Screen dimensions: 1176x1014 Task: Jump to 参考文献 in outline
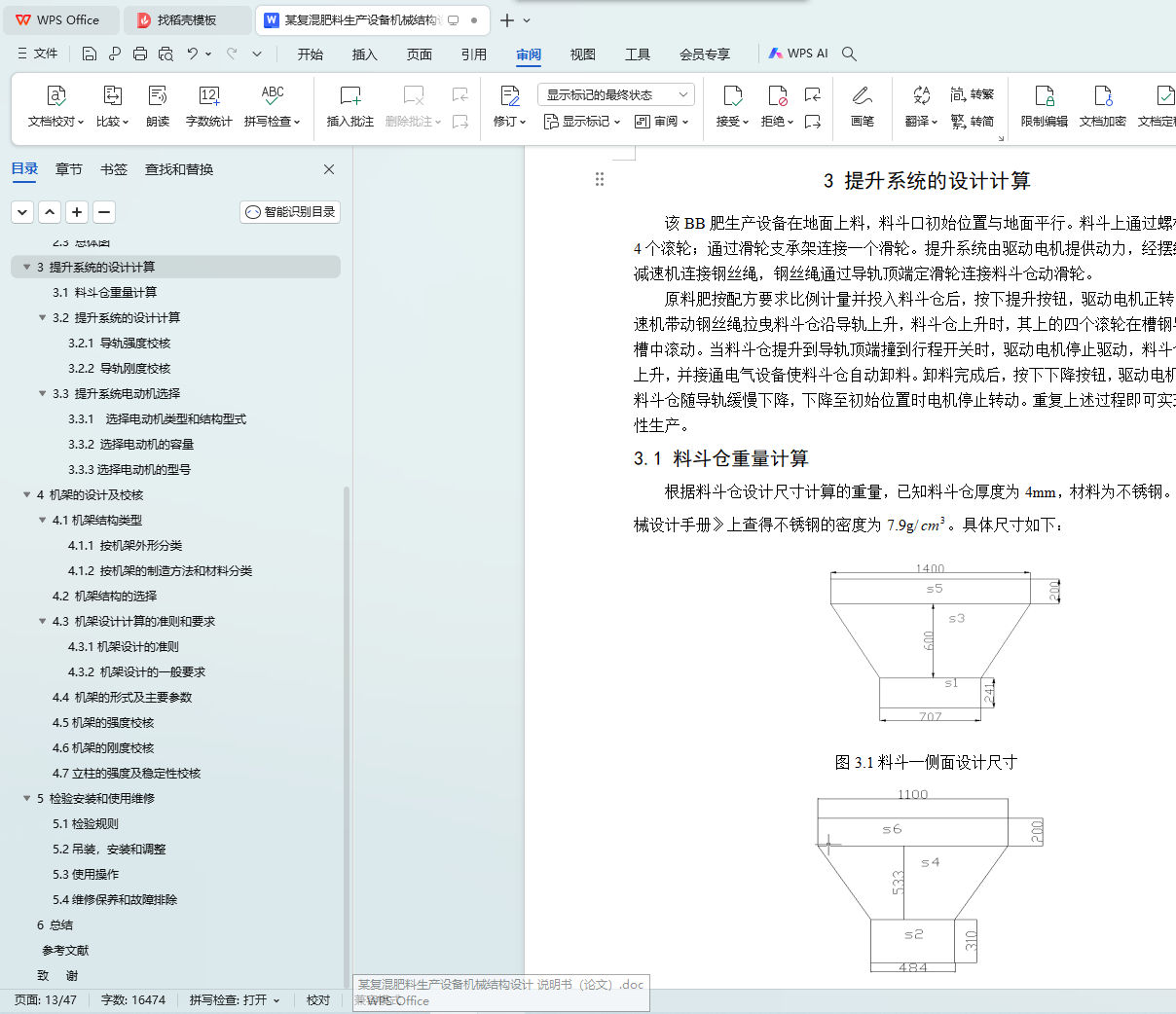[65, 950]
